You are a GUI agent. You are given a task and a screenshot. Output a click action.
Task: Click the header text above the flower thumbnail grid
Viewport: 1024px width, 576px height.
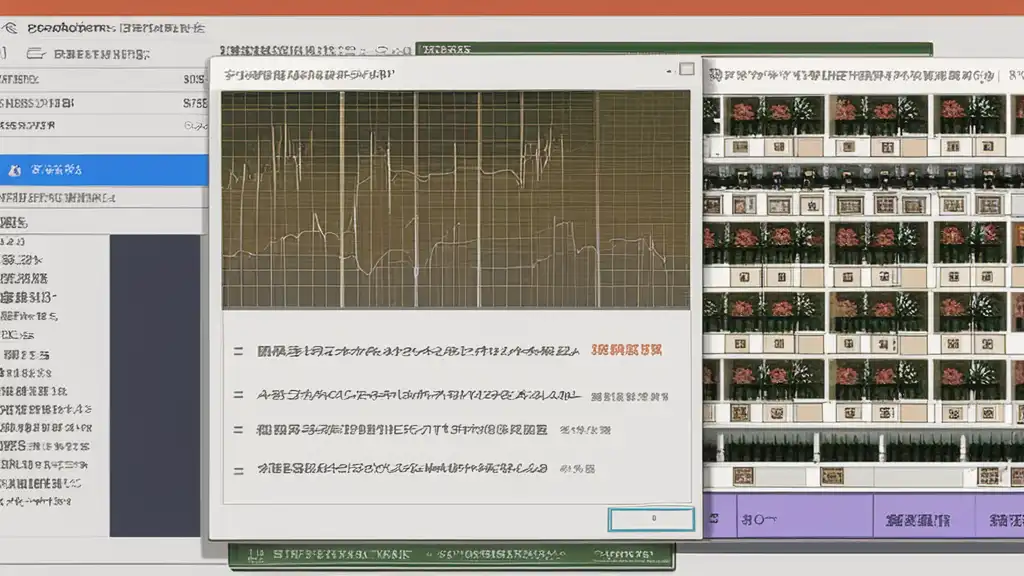(851, 76)
